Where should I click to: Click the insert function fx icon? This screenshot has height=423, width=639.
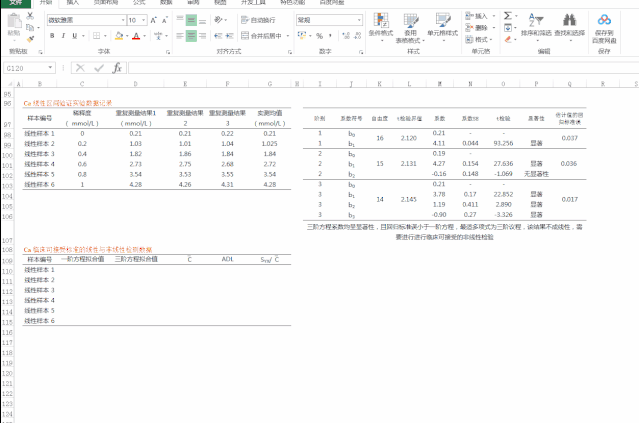[x=117, y=68]
